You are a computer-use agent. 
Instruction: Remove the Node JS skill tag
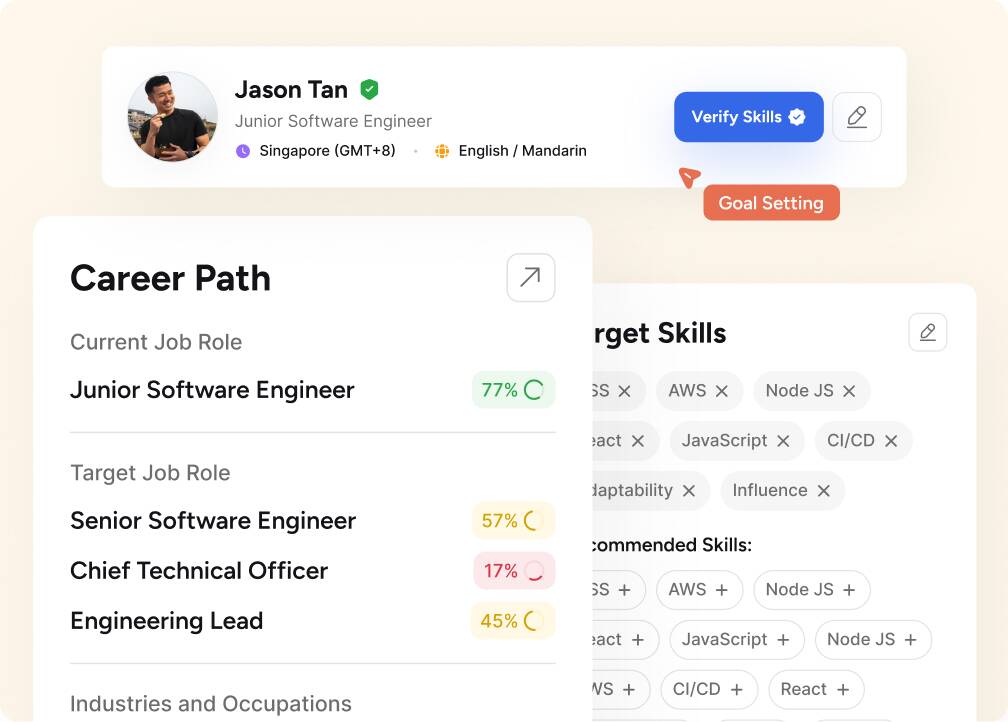(849, 391)
